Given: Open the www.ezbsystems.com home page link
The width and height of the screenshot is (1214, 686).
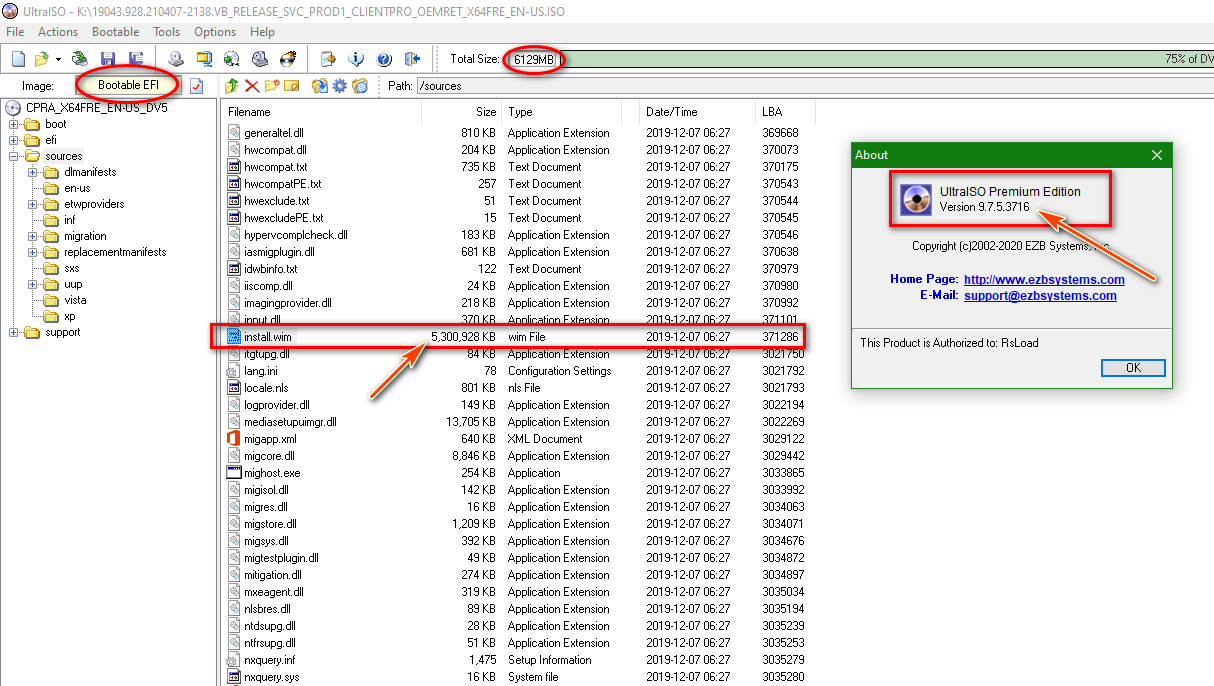Looking at the screenshot, I should click(x=1044, y=280).
